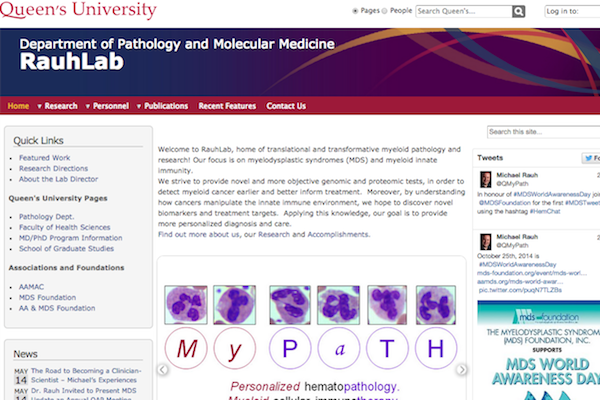
Task: Expand the Publications menu arrow
Action: pos(139,106)
